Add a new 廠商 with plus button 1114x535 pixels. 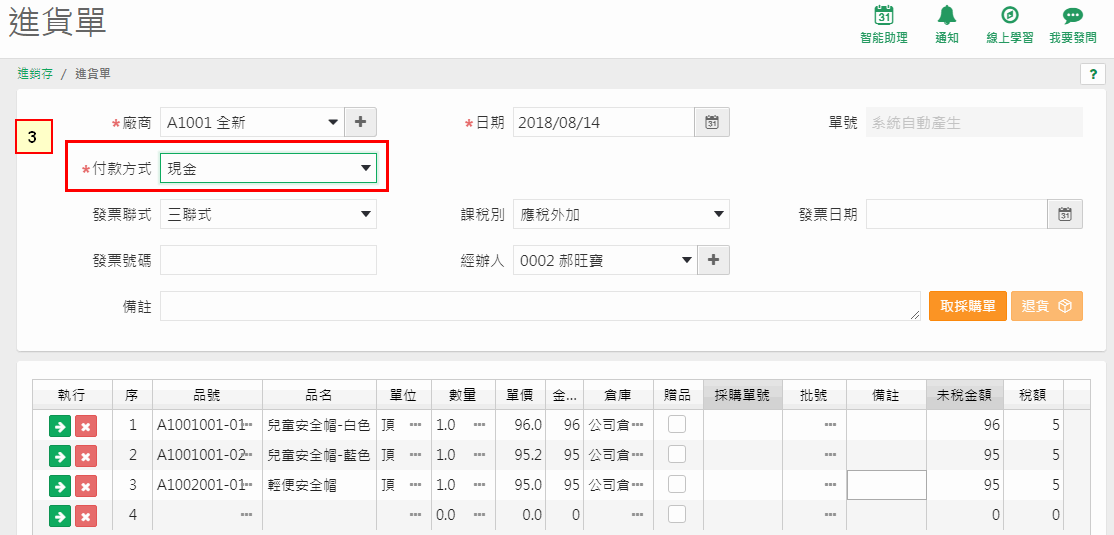coord(360,122)
